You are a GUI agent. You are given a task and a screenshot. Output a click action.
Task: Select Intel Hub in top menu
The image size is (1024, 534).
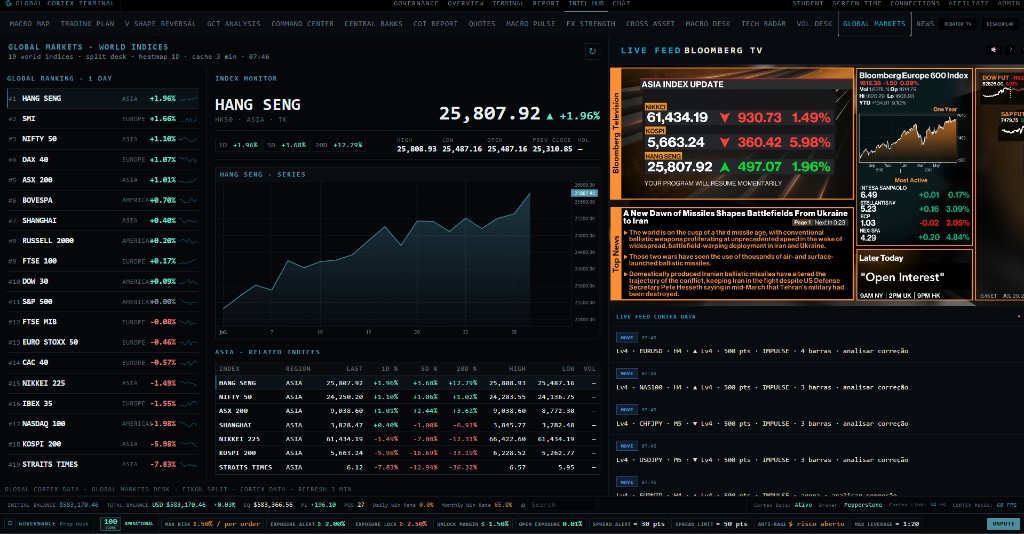coord(586,3)
